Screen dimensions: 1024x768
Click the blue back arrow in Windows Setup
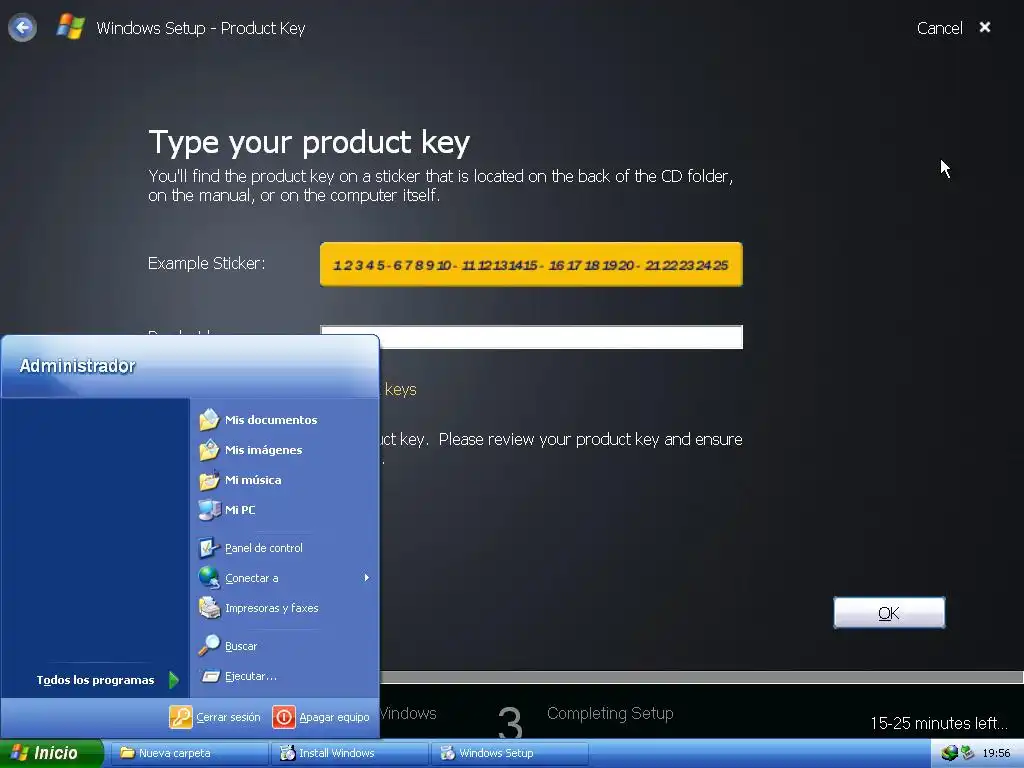(x=22, y=28)
